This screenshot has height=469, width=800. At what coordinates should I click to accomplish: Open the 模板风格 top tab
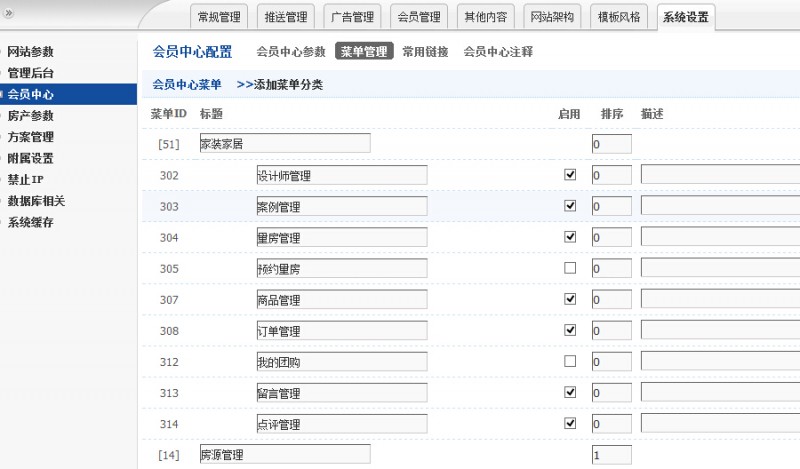coord(619,17)
